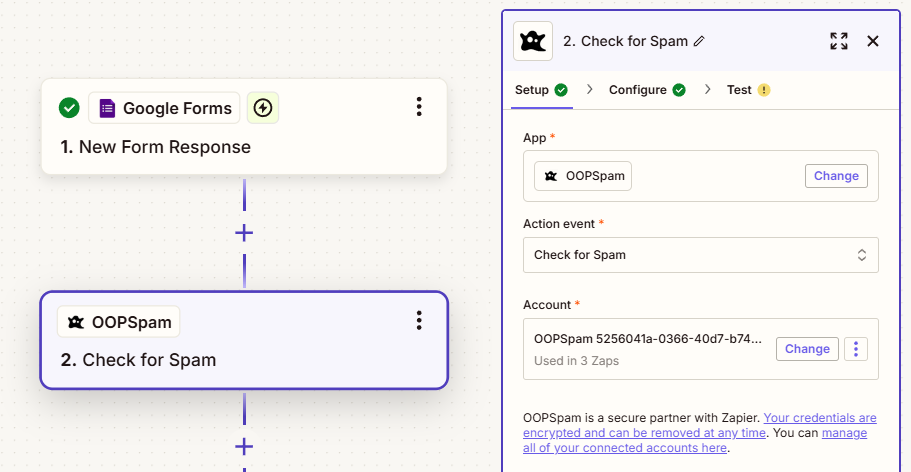
Task: Click the account name OOPSpam 5256041a text
Action: 648,339
